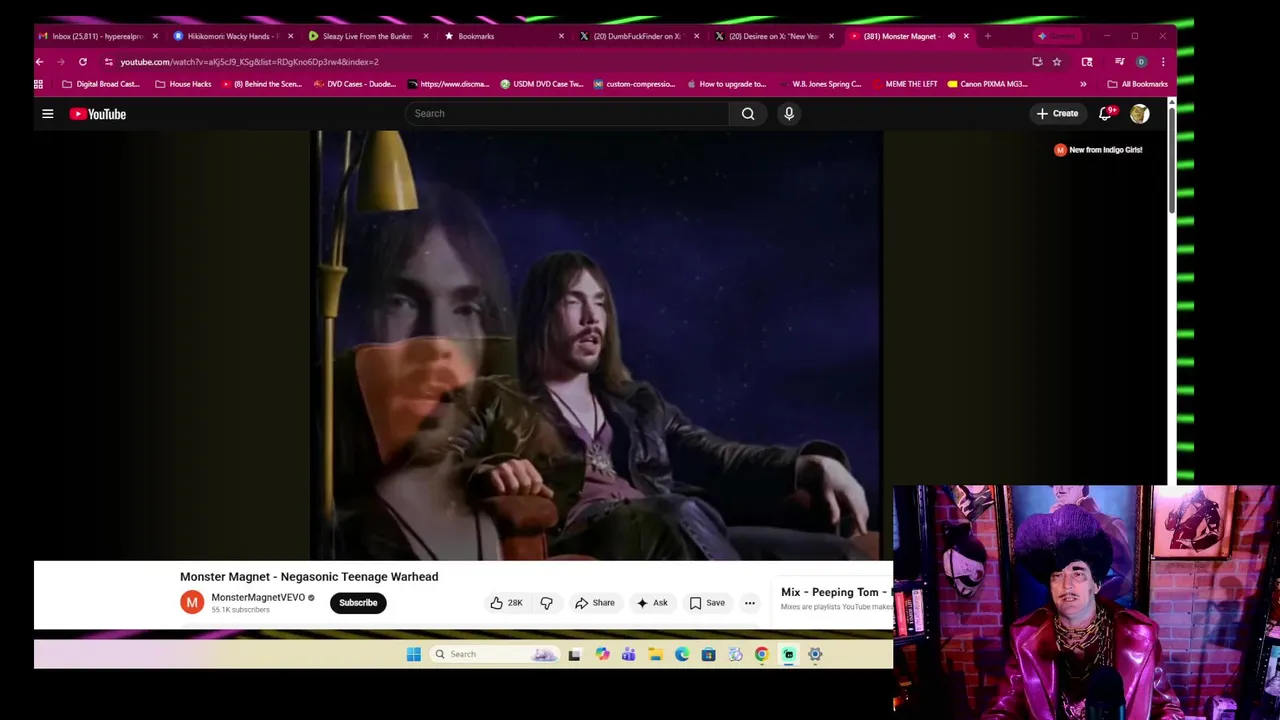Click the browser address bar URL

pyautogui.click(x=250, y=62)
